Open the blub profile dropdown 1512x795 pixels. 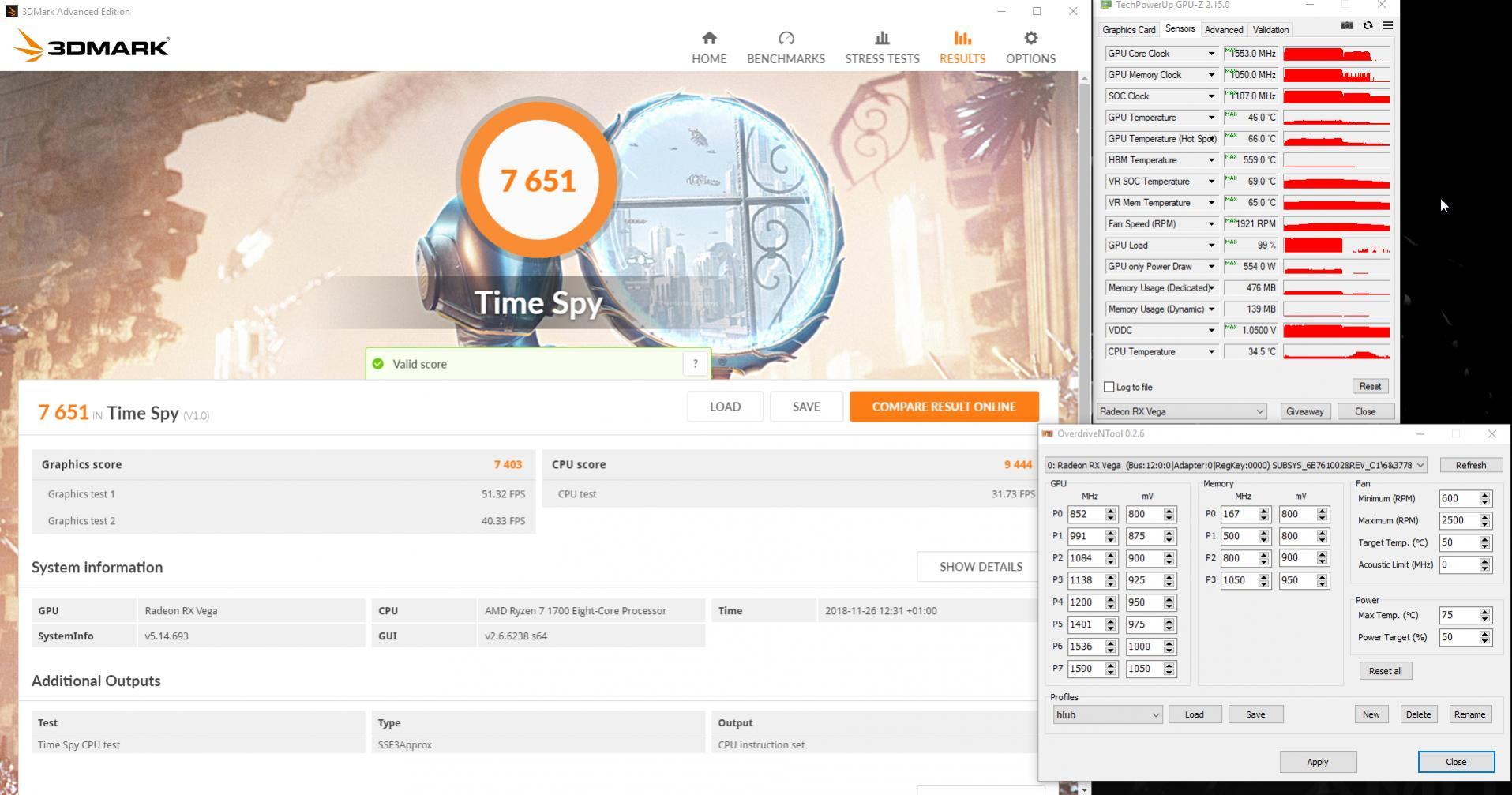point(1107,714)
